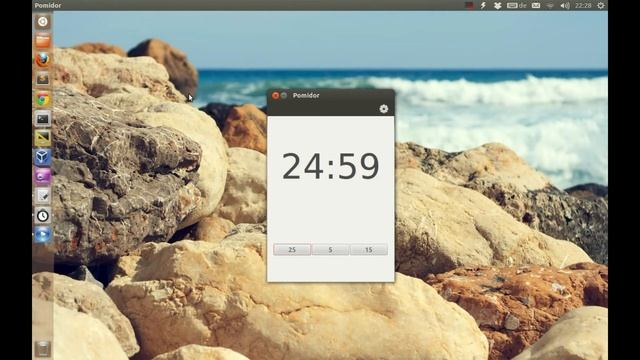Select the 5 minute break button
640x360 pixels.
click(x=330, y=250)
